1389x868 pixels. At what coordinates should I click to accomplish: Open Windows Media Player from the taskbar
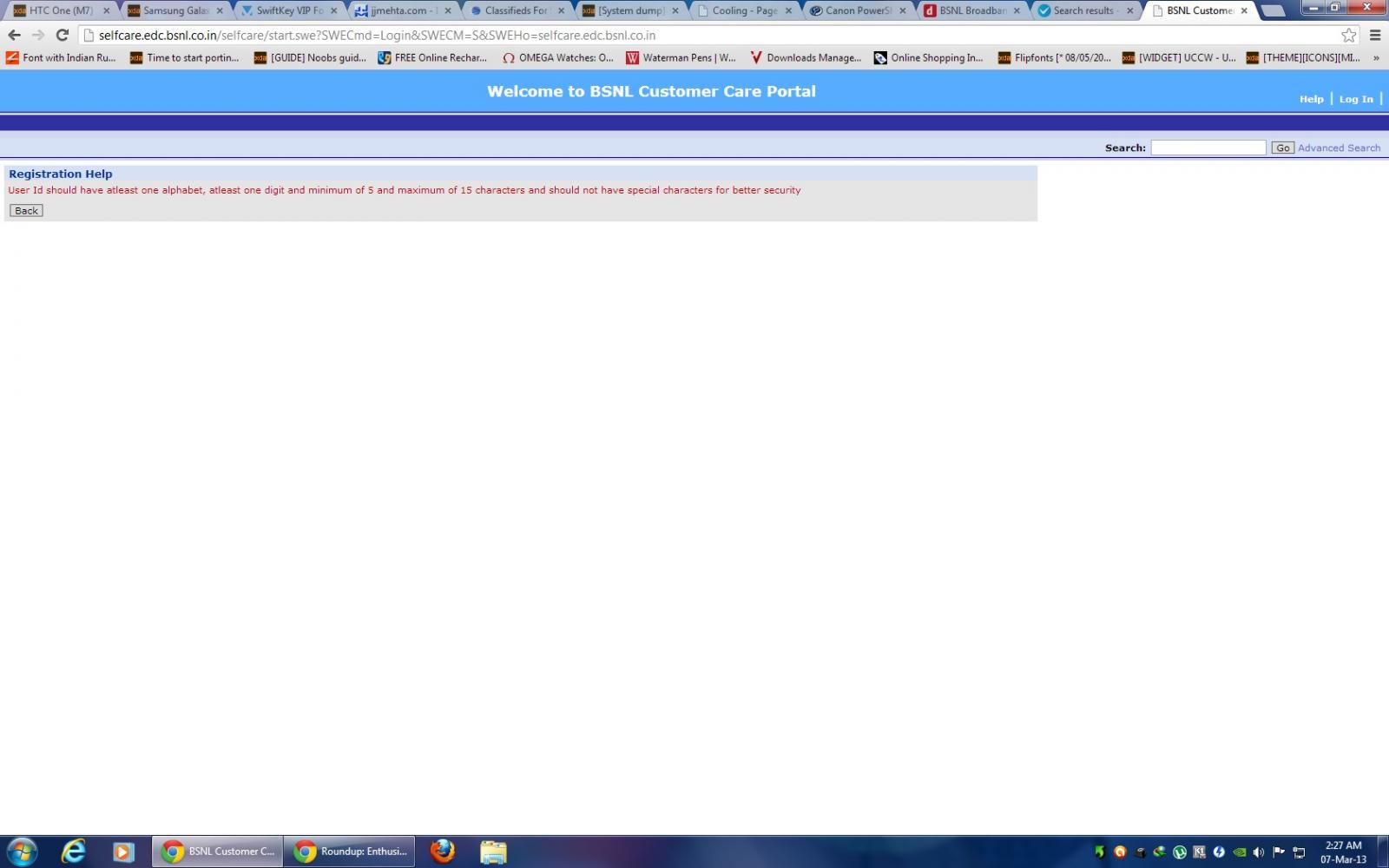pyautogui.click(x=123, y=852)
